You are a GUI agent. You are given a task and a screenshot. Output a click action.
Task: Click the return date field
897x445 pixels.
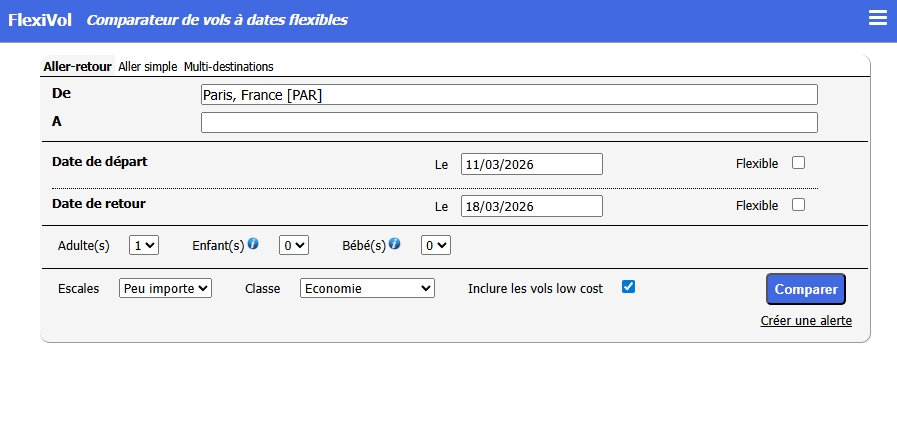pyautogui.click(x=531, y=206)
